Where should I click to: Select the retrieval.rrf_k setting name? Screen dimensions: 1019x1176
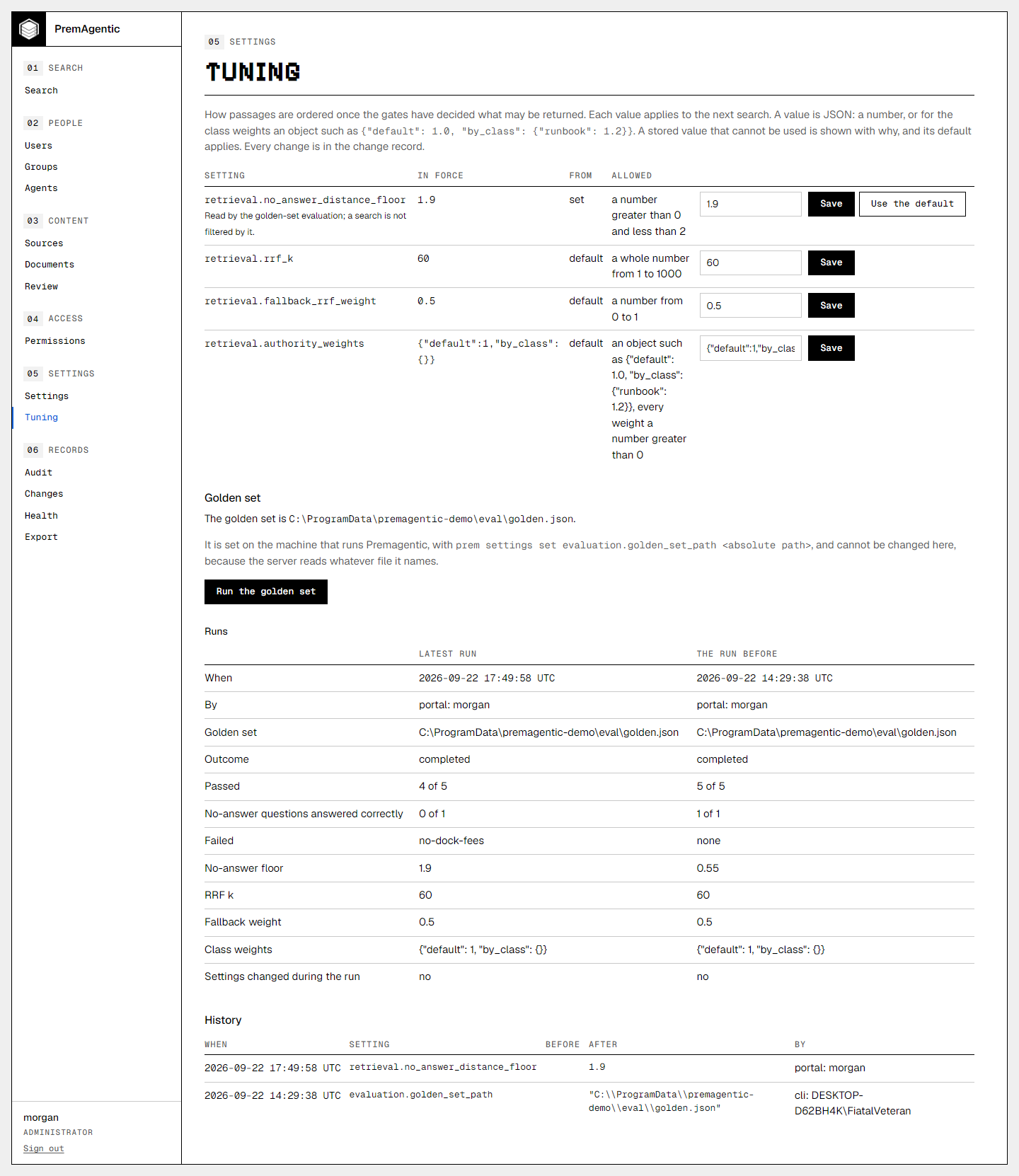coord(249,259)
